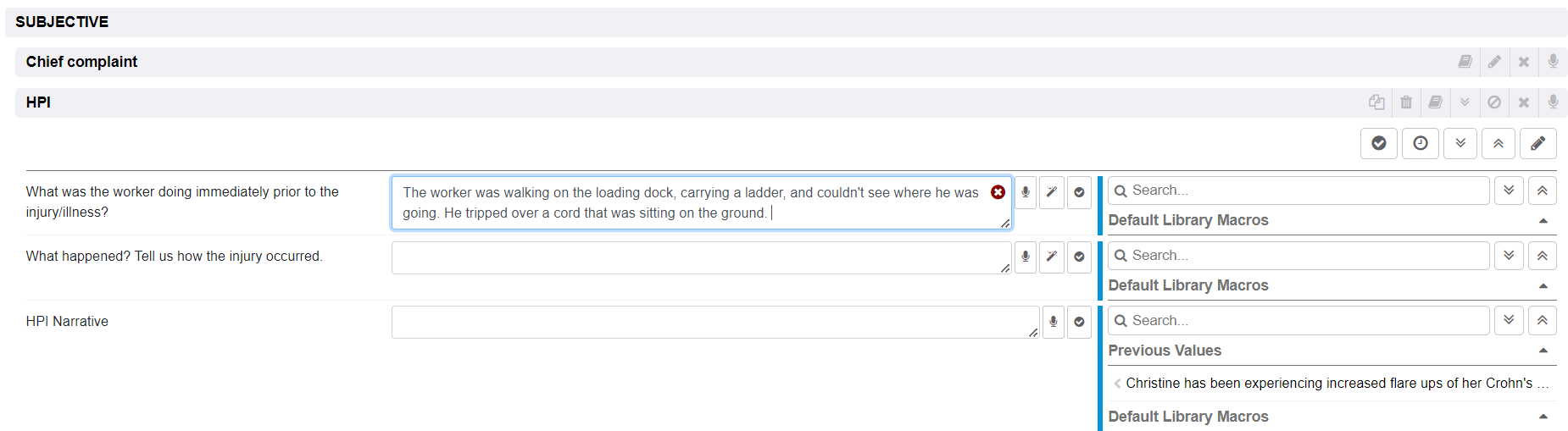Click the microphone beside HPI Narrative field
The image size is (1568, 431).
point(1053,322)
